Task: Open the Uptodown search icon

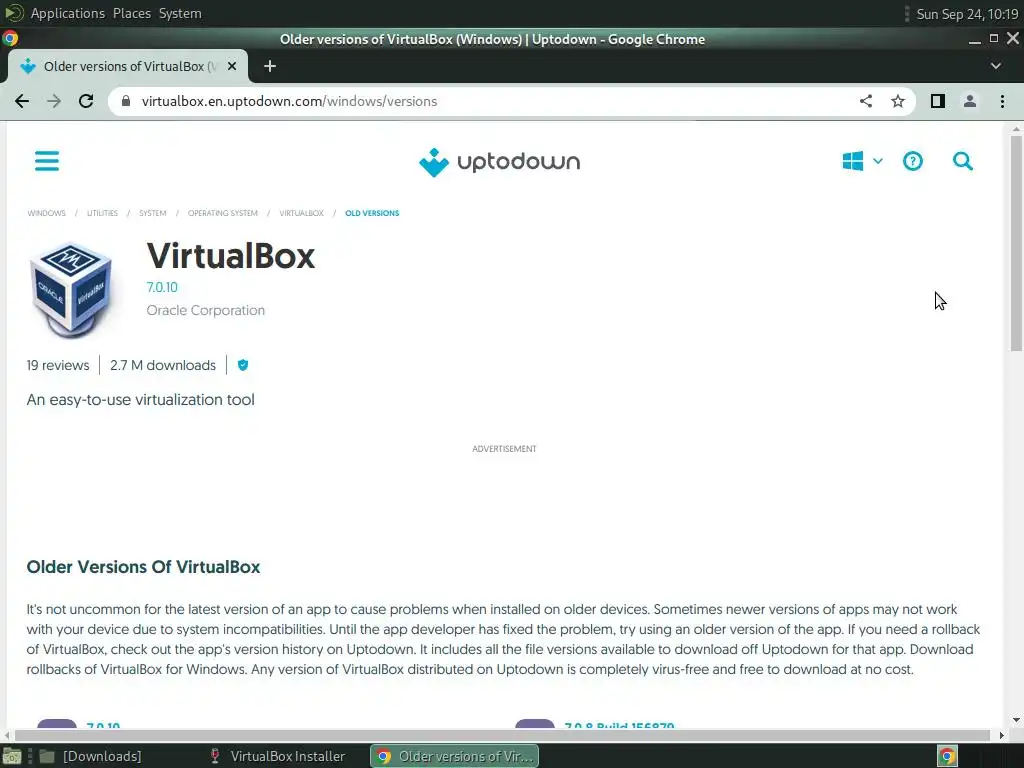Action: pos(963,161)
